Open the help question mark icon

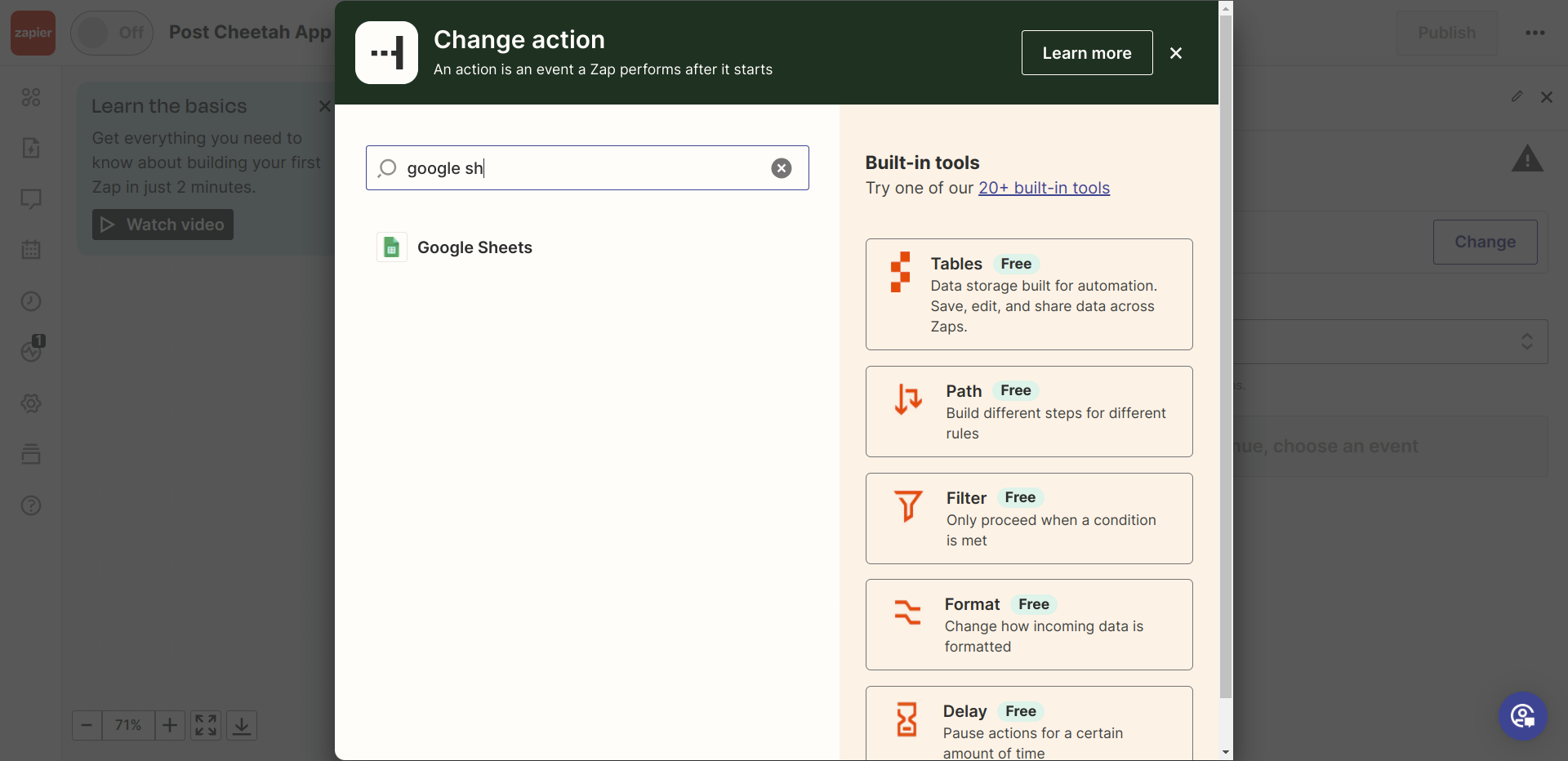pyautogui.click(x=31, y=505)
